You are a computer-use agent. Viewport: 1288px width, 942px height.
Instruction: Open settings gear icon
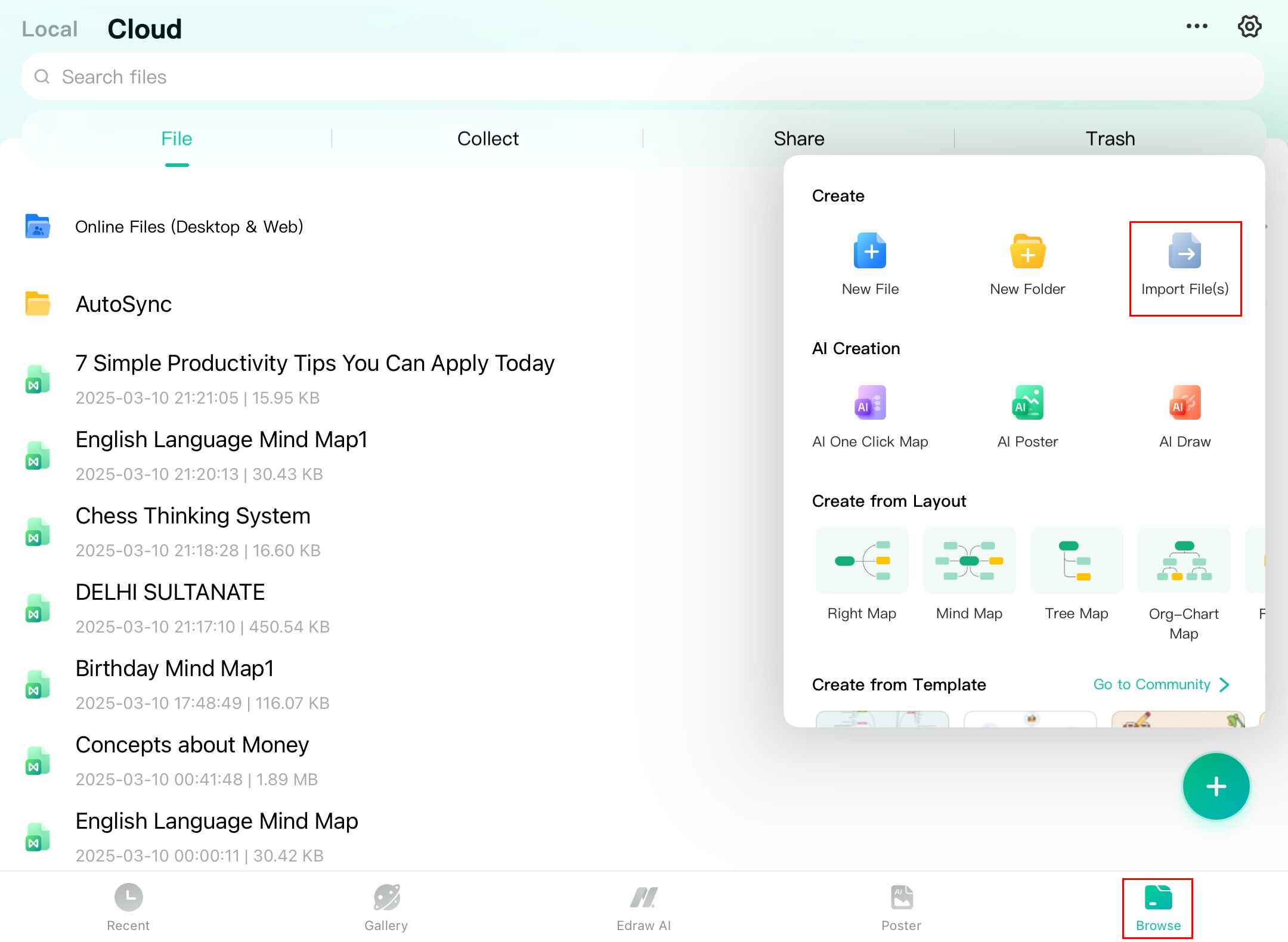click(1249, 27)
